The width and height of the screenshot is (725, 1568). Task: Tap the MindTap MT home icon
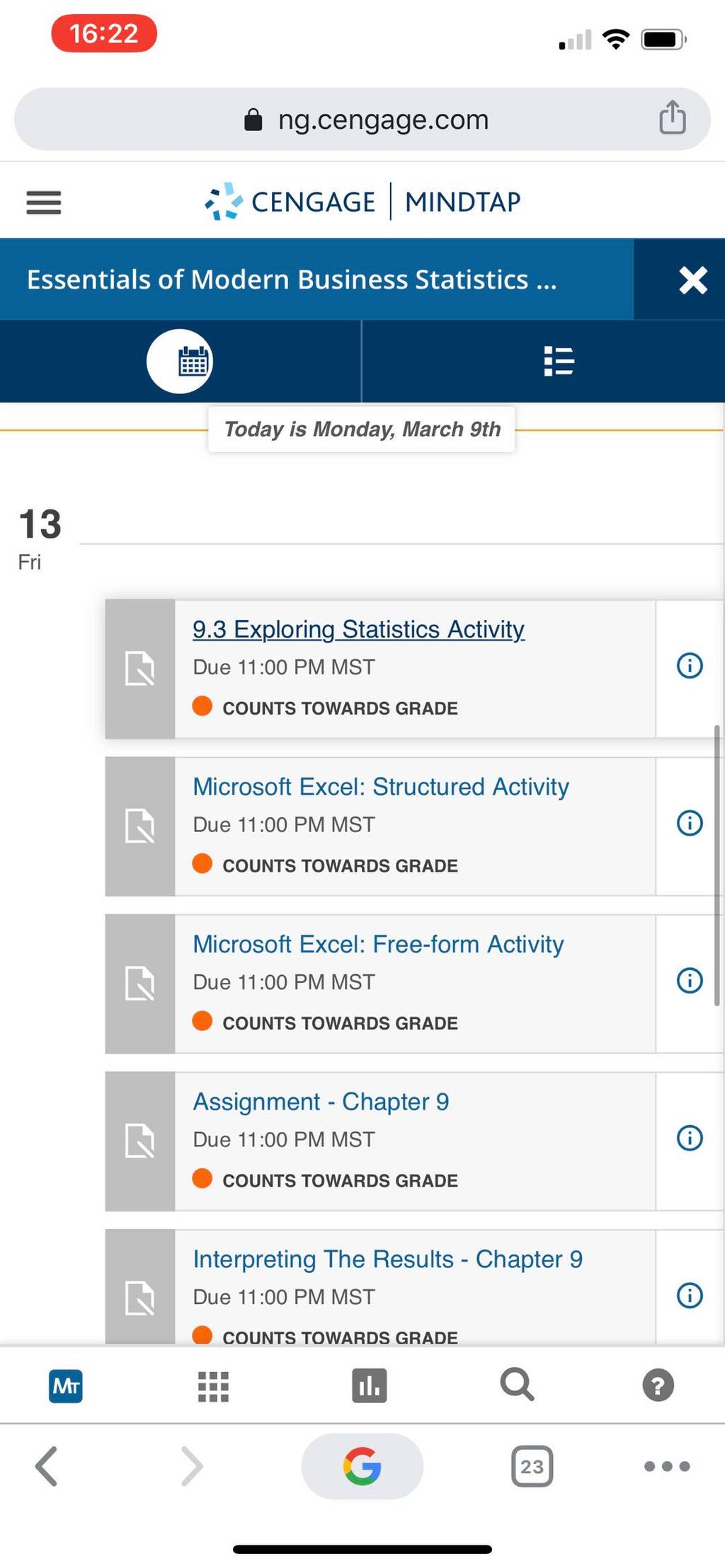66,1385
